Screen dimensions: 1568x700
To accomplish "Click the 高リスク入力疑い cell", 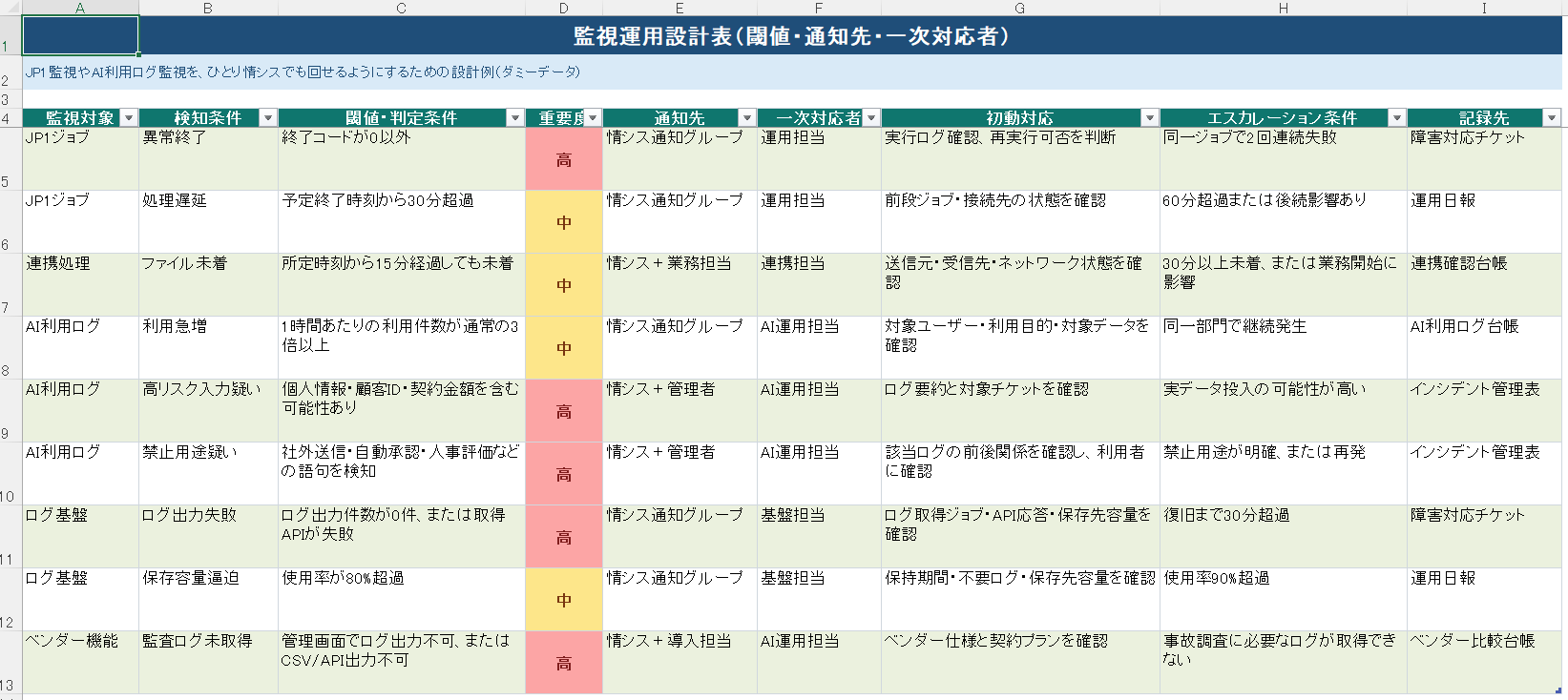I will (208, 411).
